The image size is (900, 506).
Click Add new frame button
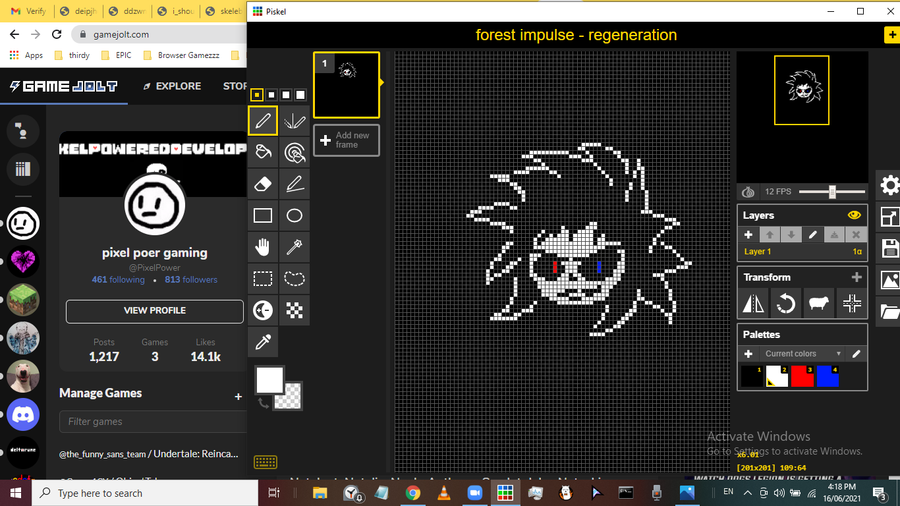[346, 140]
